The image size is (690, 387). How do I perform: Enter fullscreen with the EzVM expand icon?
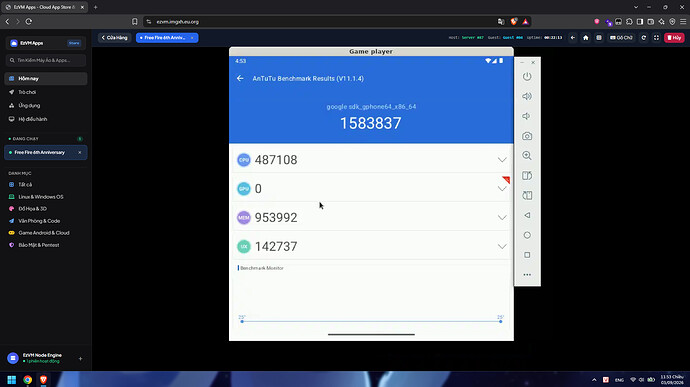[x=656, y=38]
